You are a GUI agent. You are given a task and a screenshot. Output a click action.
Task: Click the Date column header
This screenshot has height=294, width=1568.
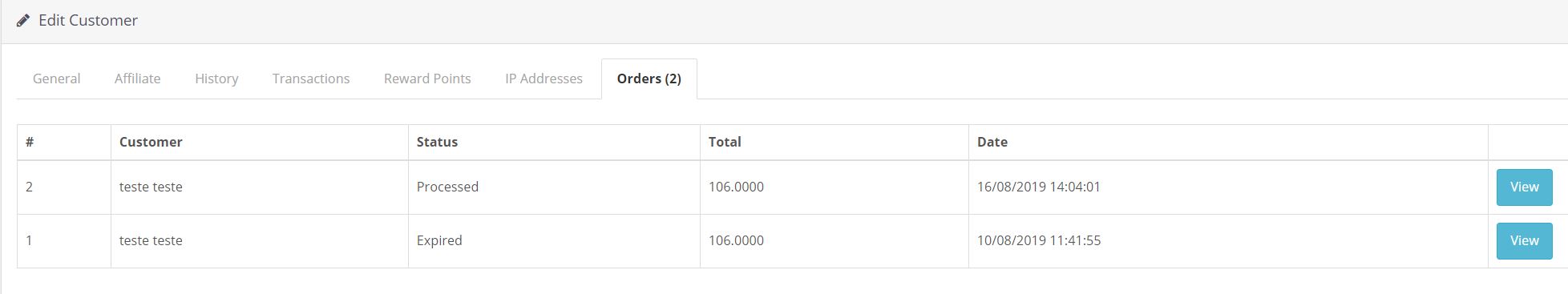tap(992, 142)
